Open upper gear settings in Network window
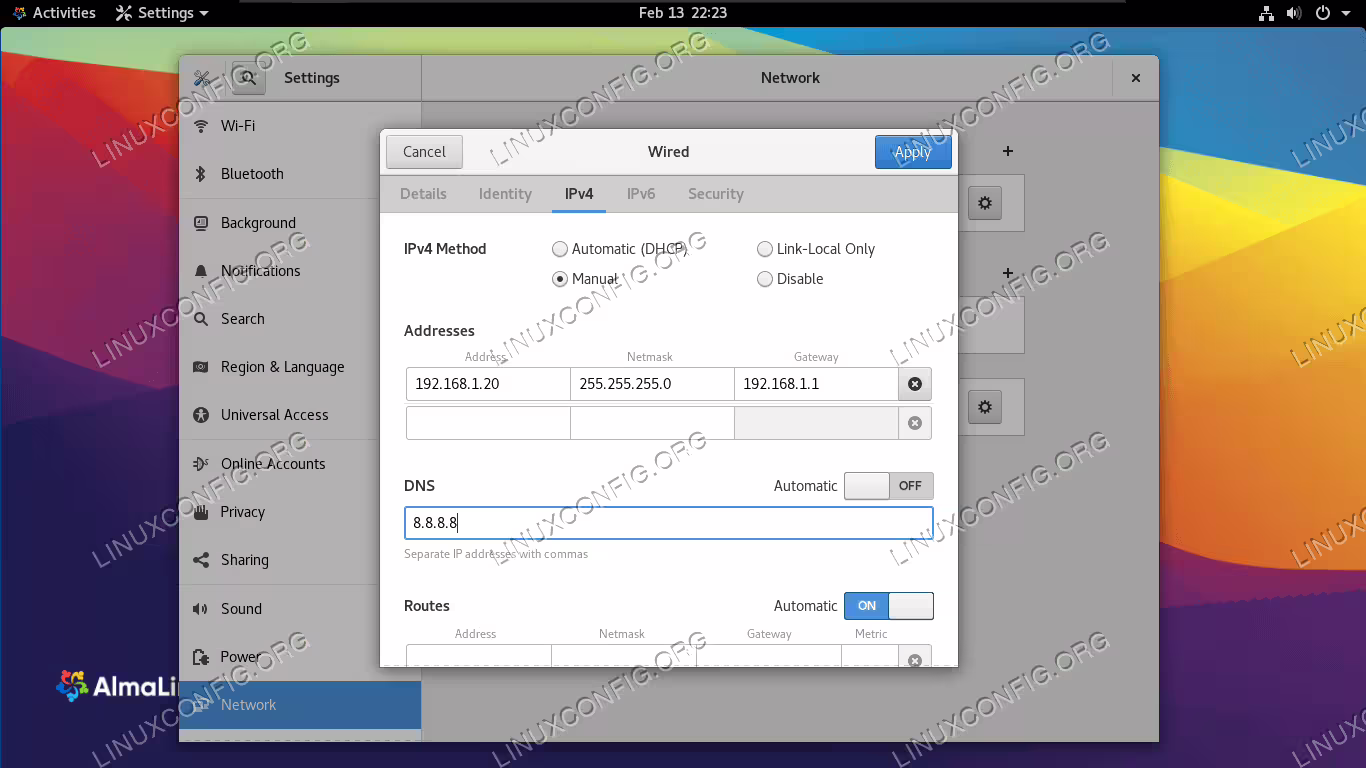The width and height of the screenshot is (1366, 768). [985, 203]
